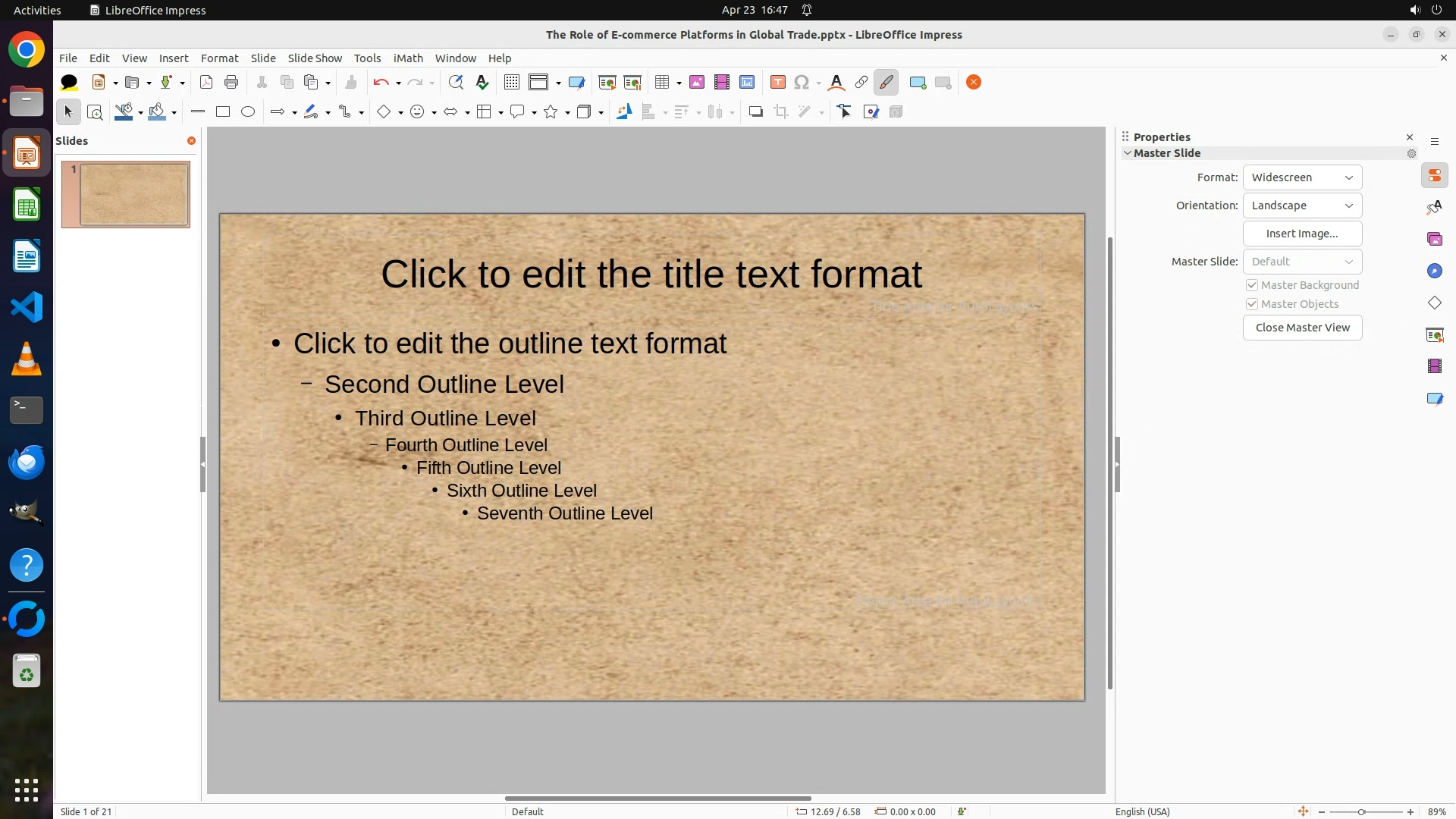Open the Format menu
This screenshot has width=1456, height=819.
219,58
